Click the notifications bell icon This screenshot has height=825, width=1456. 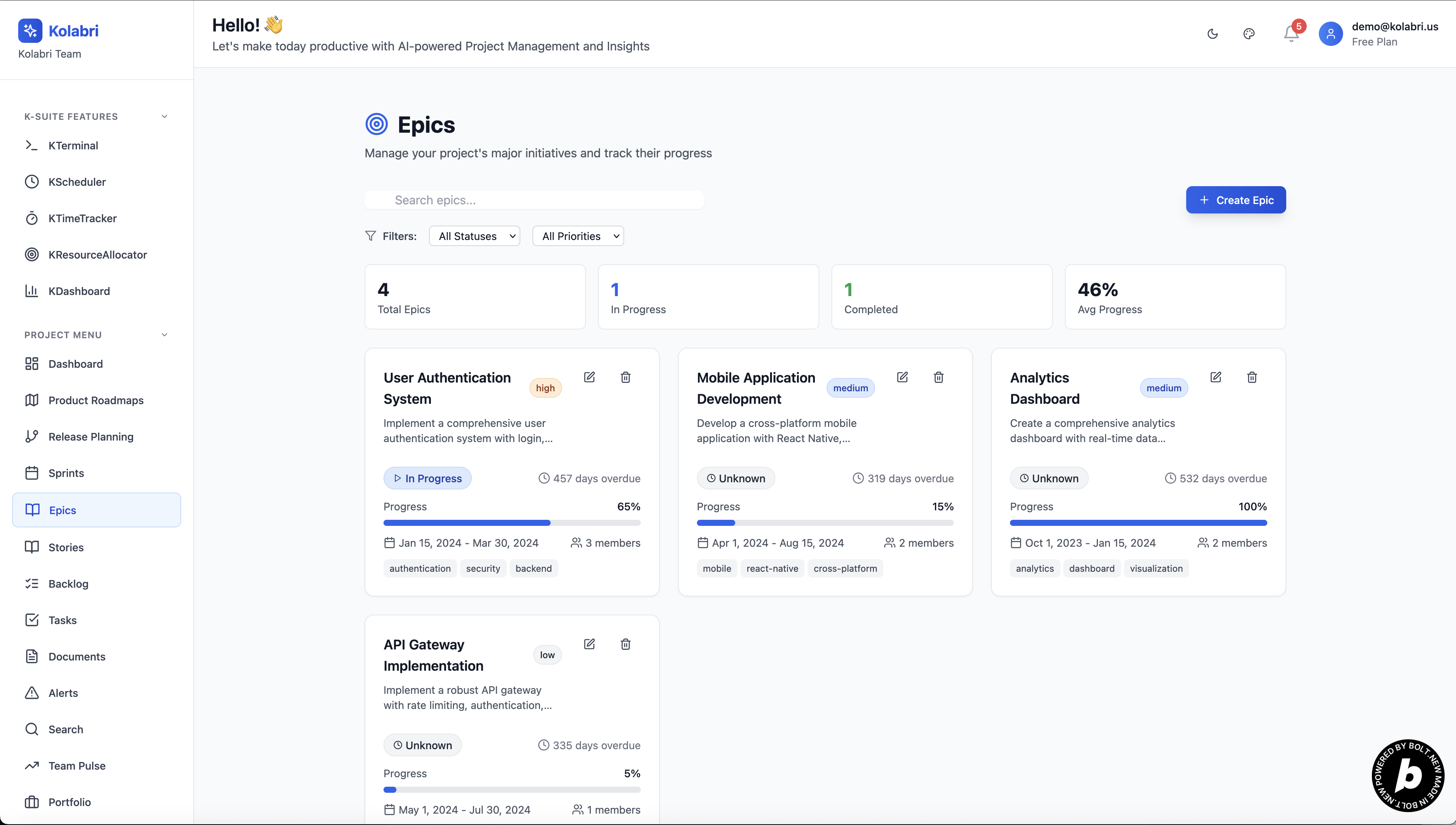pos(1291,34)
